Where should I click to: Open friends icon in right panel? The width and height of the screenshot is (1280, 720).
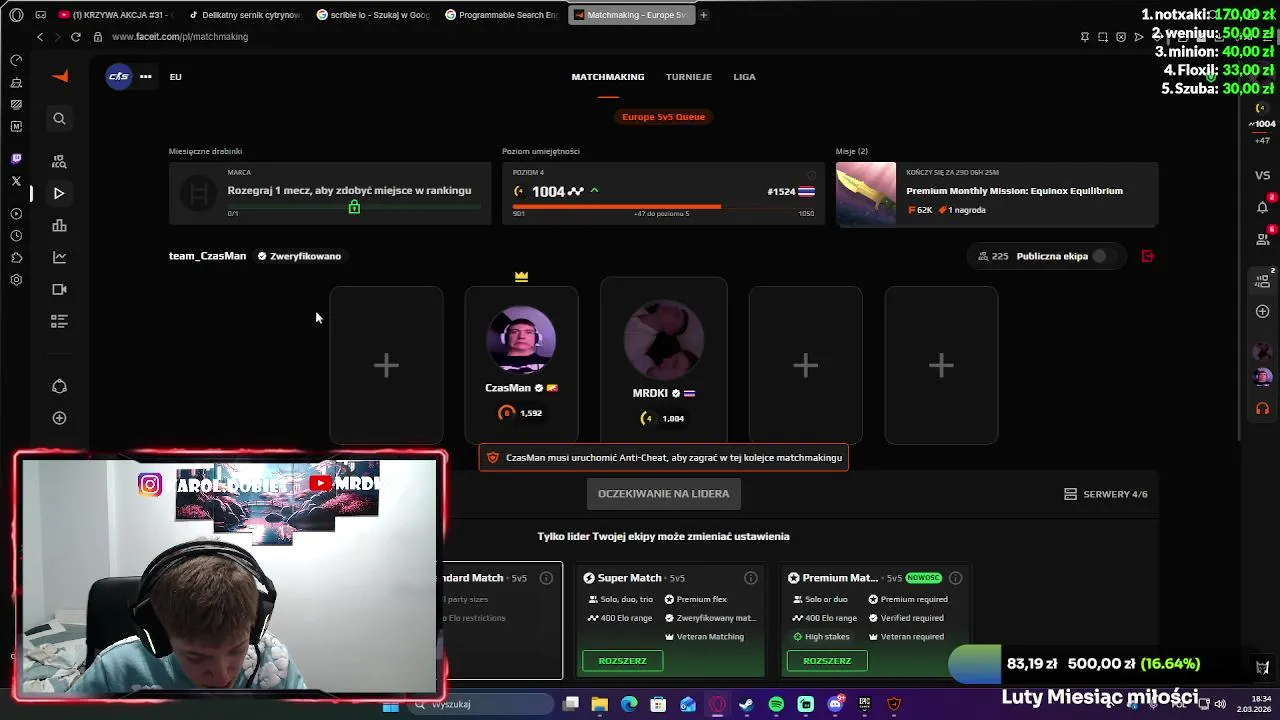[1262, 239]
